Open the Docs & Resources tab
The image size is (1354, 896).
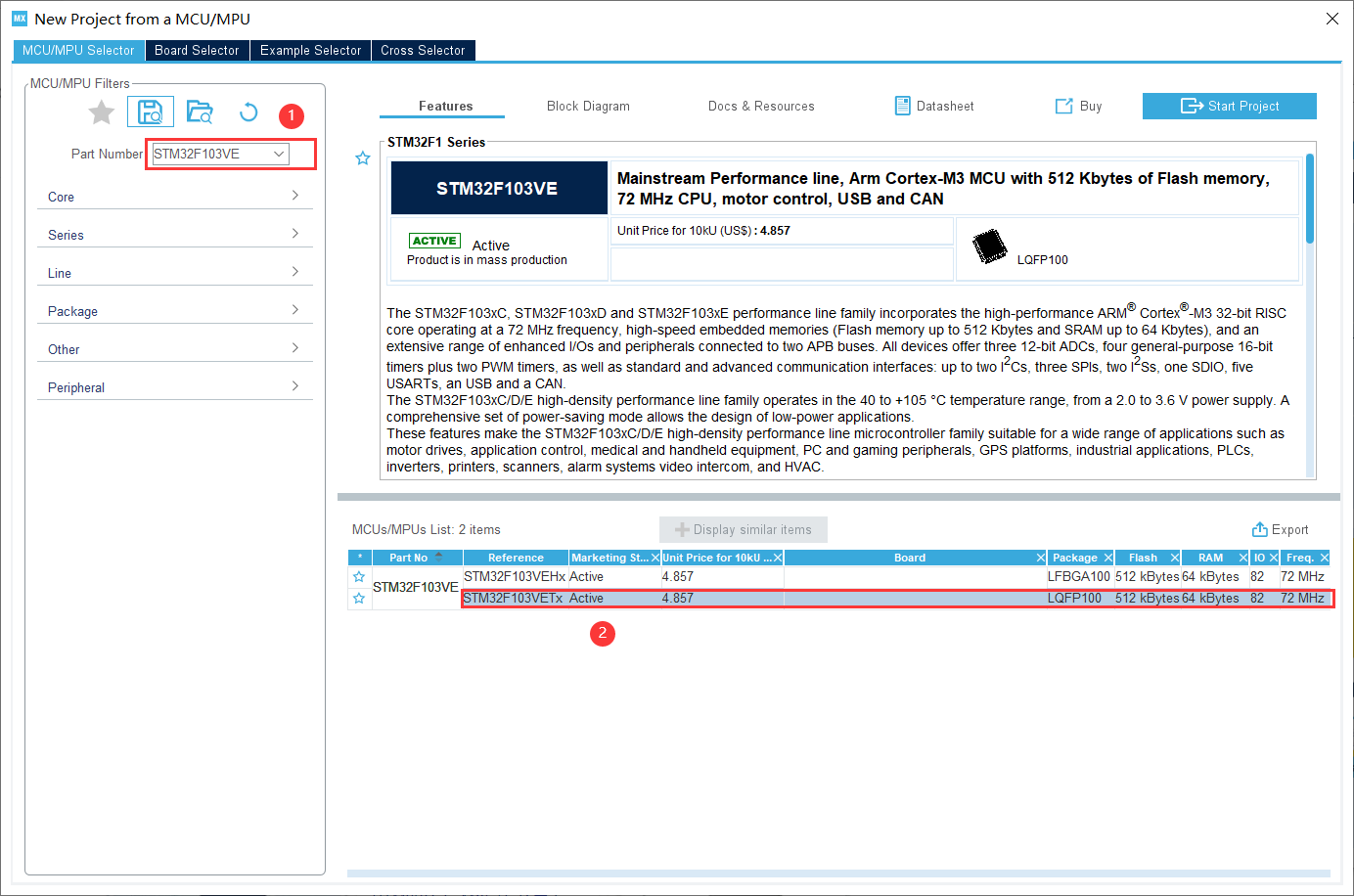tap(761, 106)
